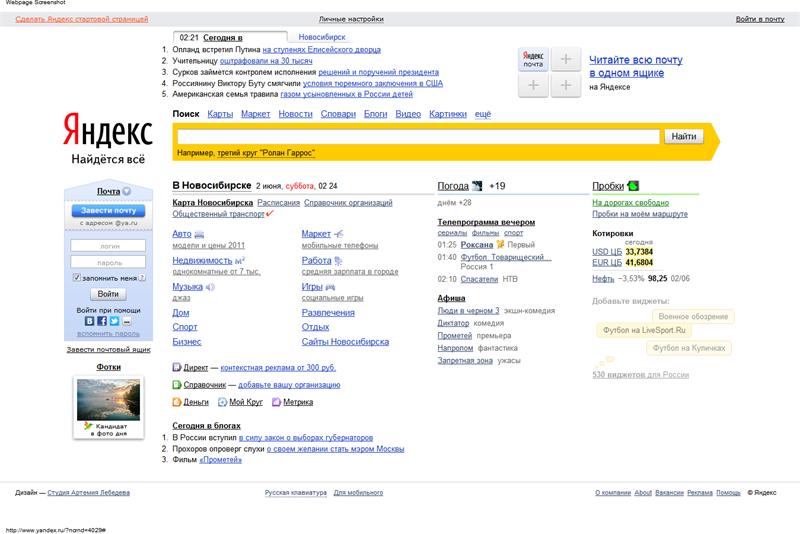
Task: Switch to the Словари search tab
Action: click(338, 114)
